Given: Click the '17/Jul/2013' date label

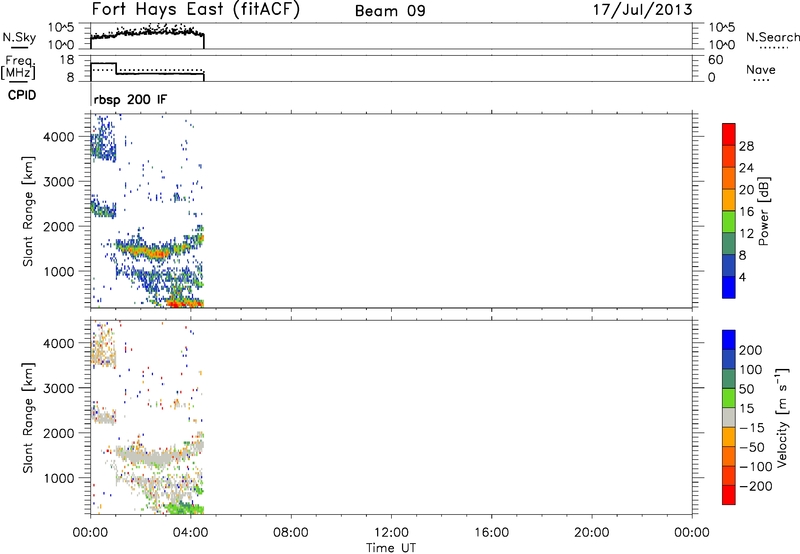Looking at the screenshot, I should (x=642, y=10).
